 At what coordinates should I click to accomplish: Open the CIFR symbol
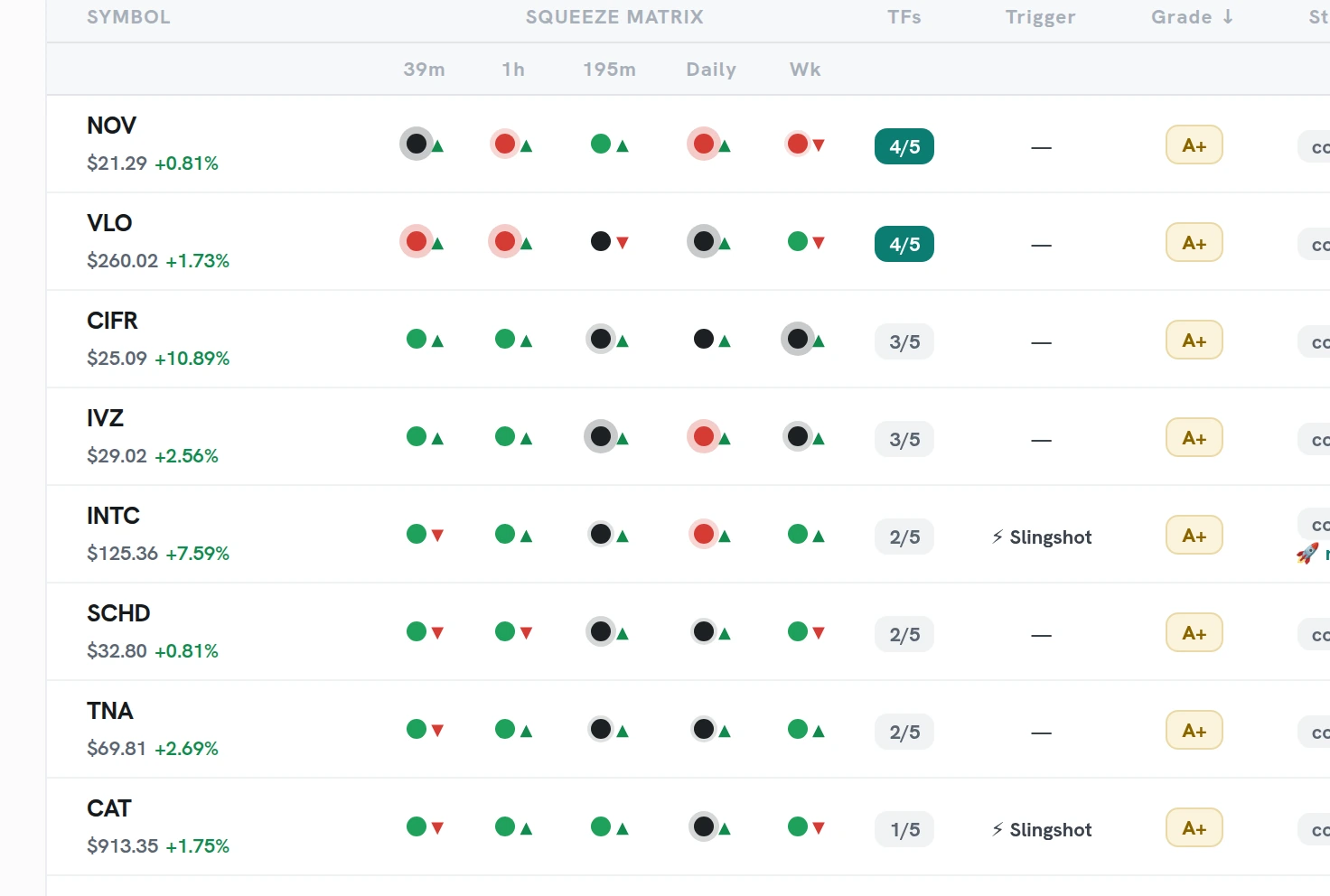coord(112,321)
